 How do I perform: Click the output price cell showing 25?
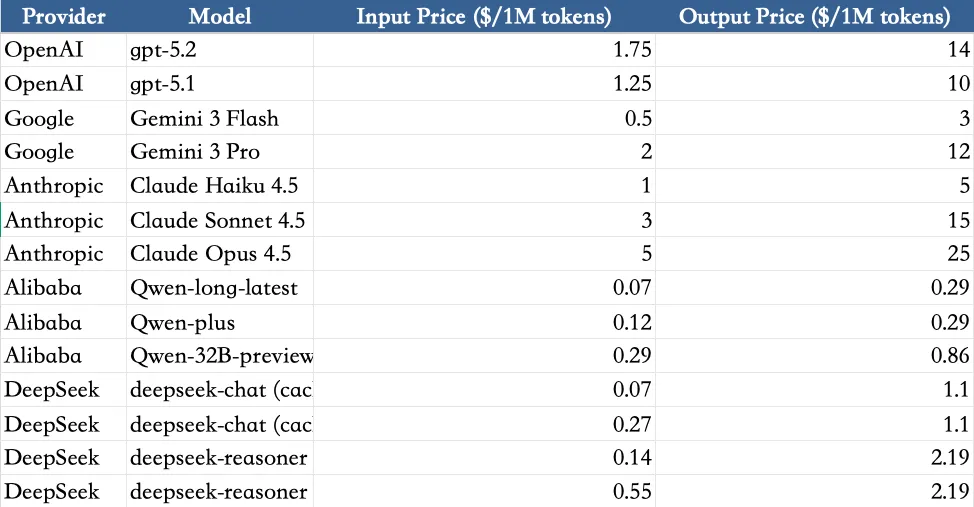814,254
